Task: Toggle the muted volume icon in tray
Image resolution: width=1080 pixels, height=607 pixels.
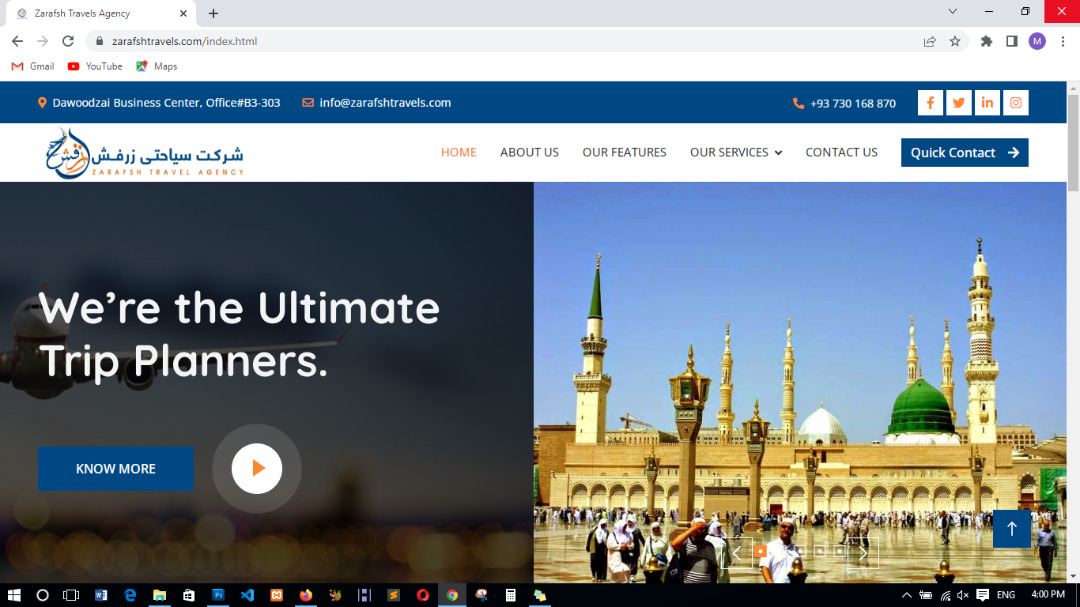Action: (x=963, y=595)
